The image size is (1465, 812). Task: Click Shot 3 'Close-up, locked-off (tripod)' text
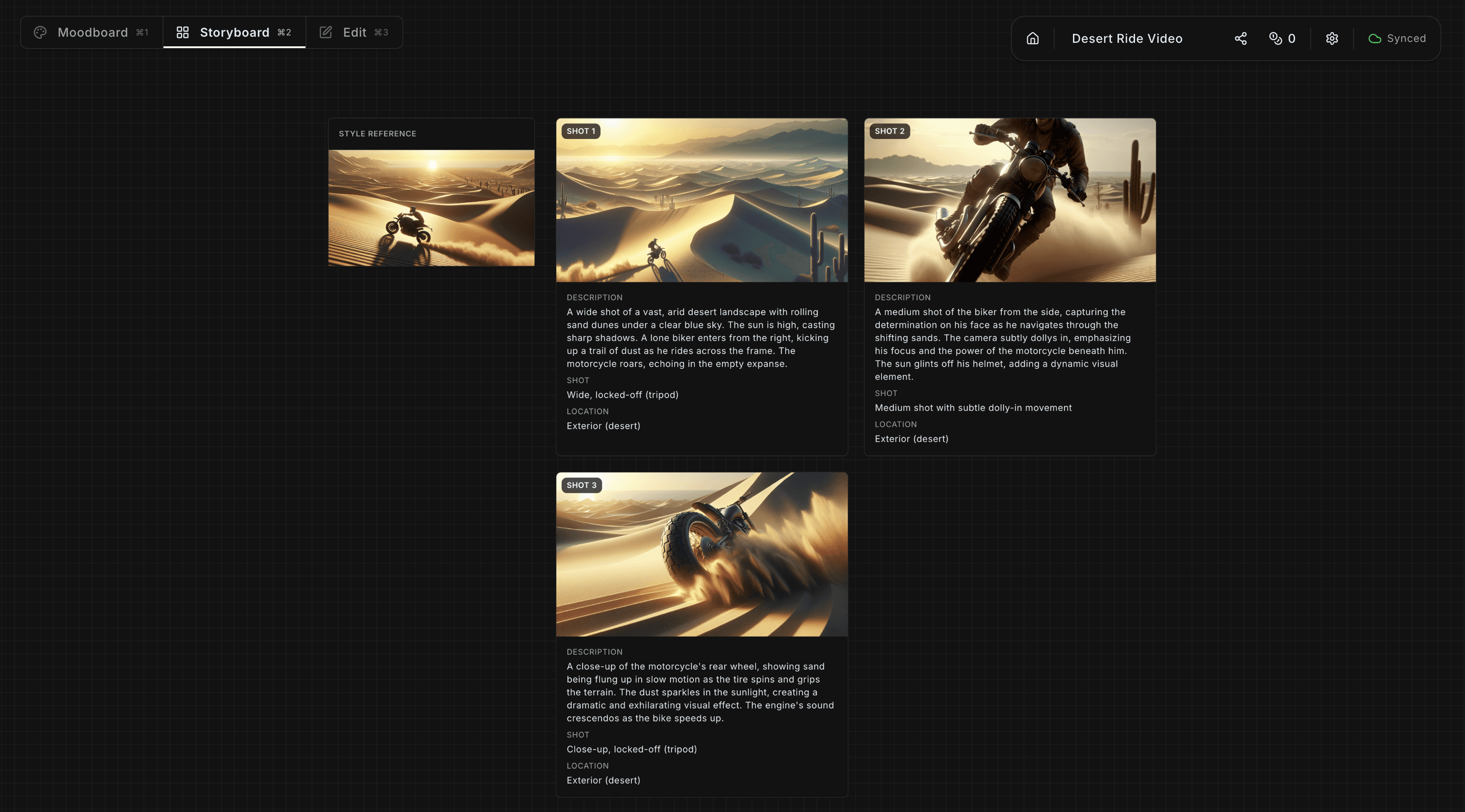[x=631, y=749]
